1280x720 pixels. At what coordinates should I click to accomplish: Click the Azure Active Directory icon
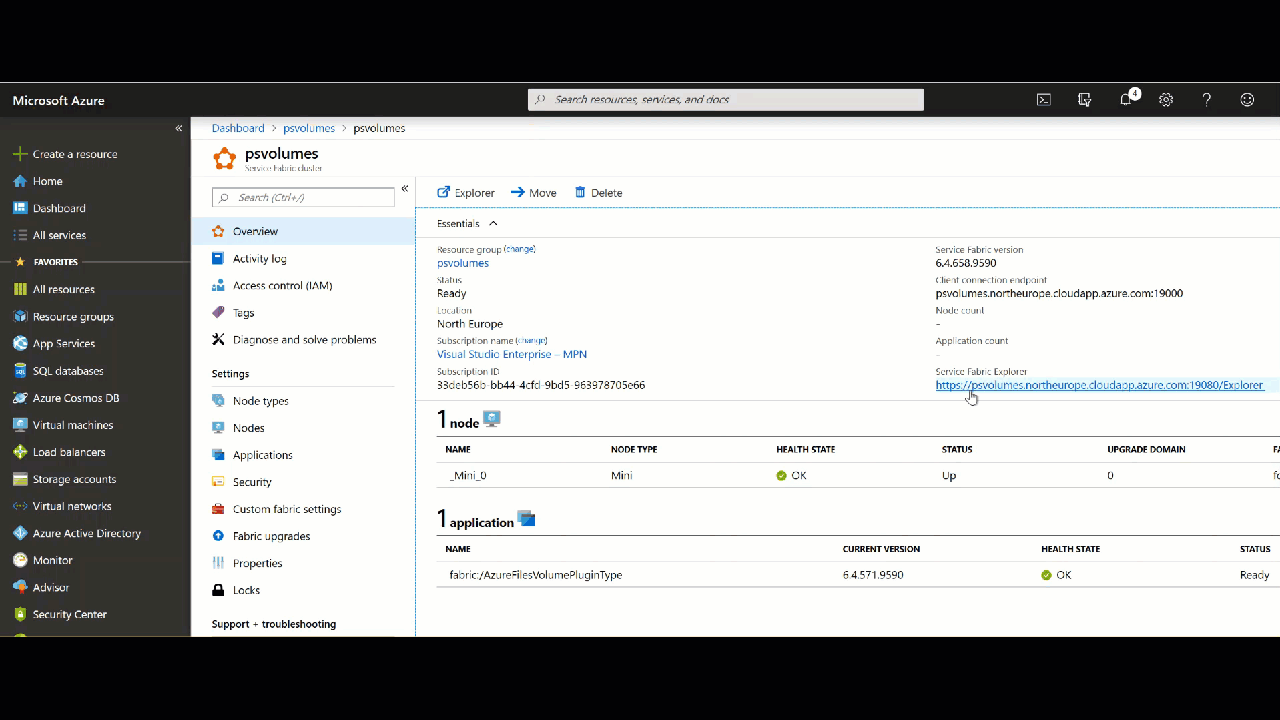(20, 533)
